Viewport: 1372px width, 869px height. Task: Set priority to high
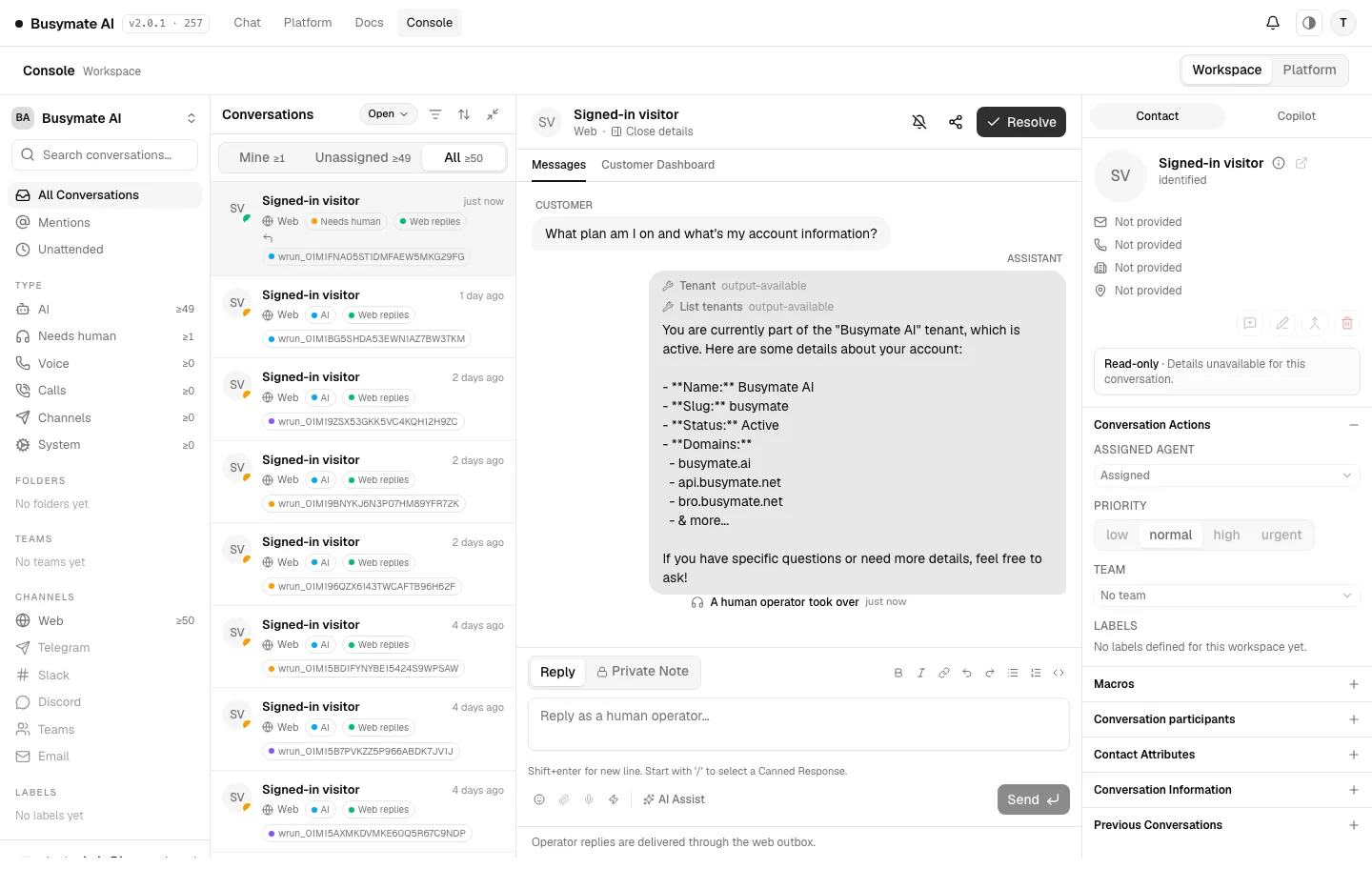pos(1226,536)
